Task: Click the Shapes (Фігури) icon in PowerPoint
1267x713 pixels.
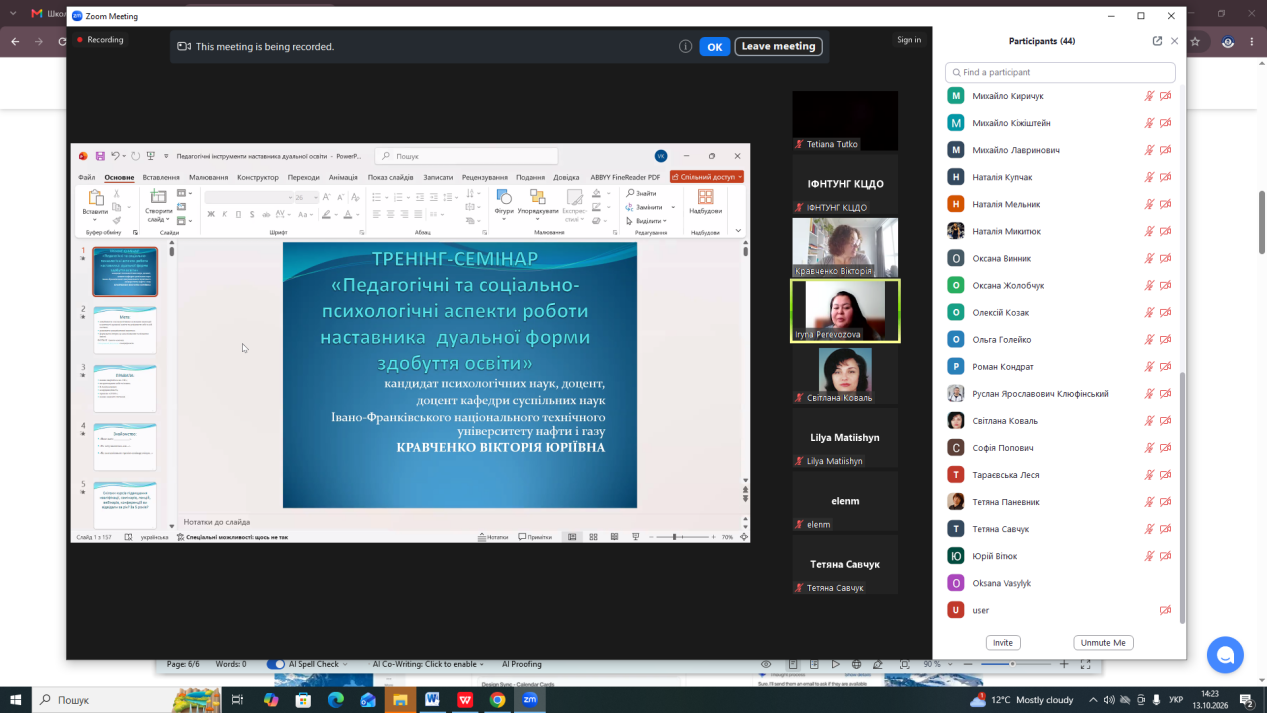Action: 504,197
